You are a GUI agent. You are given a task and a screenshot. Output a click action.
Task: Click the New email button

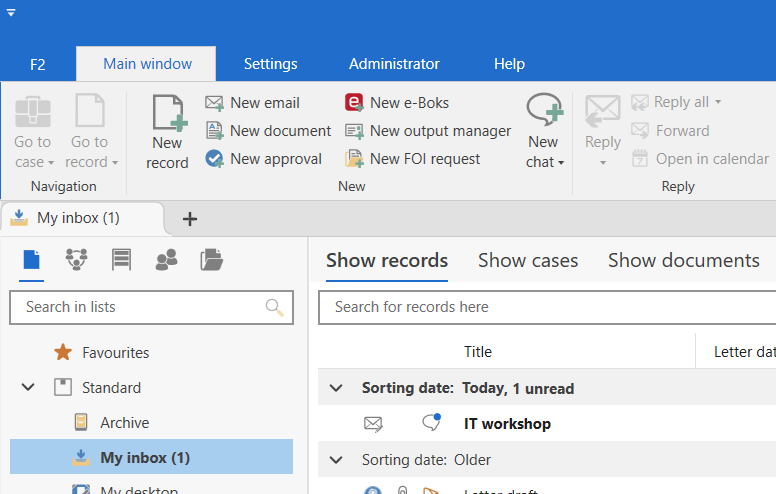(x=252, y=103)
